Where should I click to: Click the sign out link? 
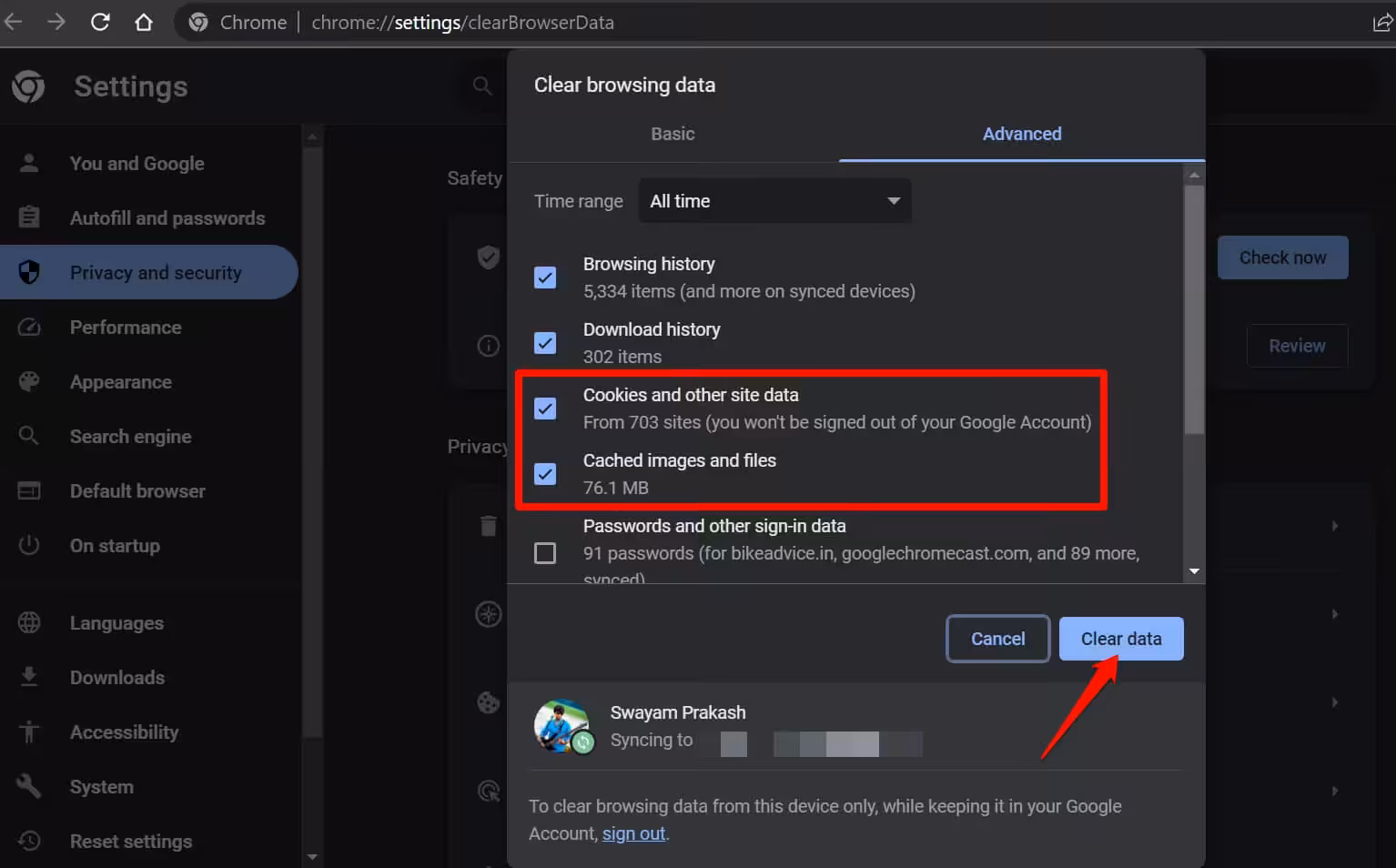pos(633,833)
